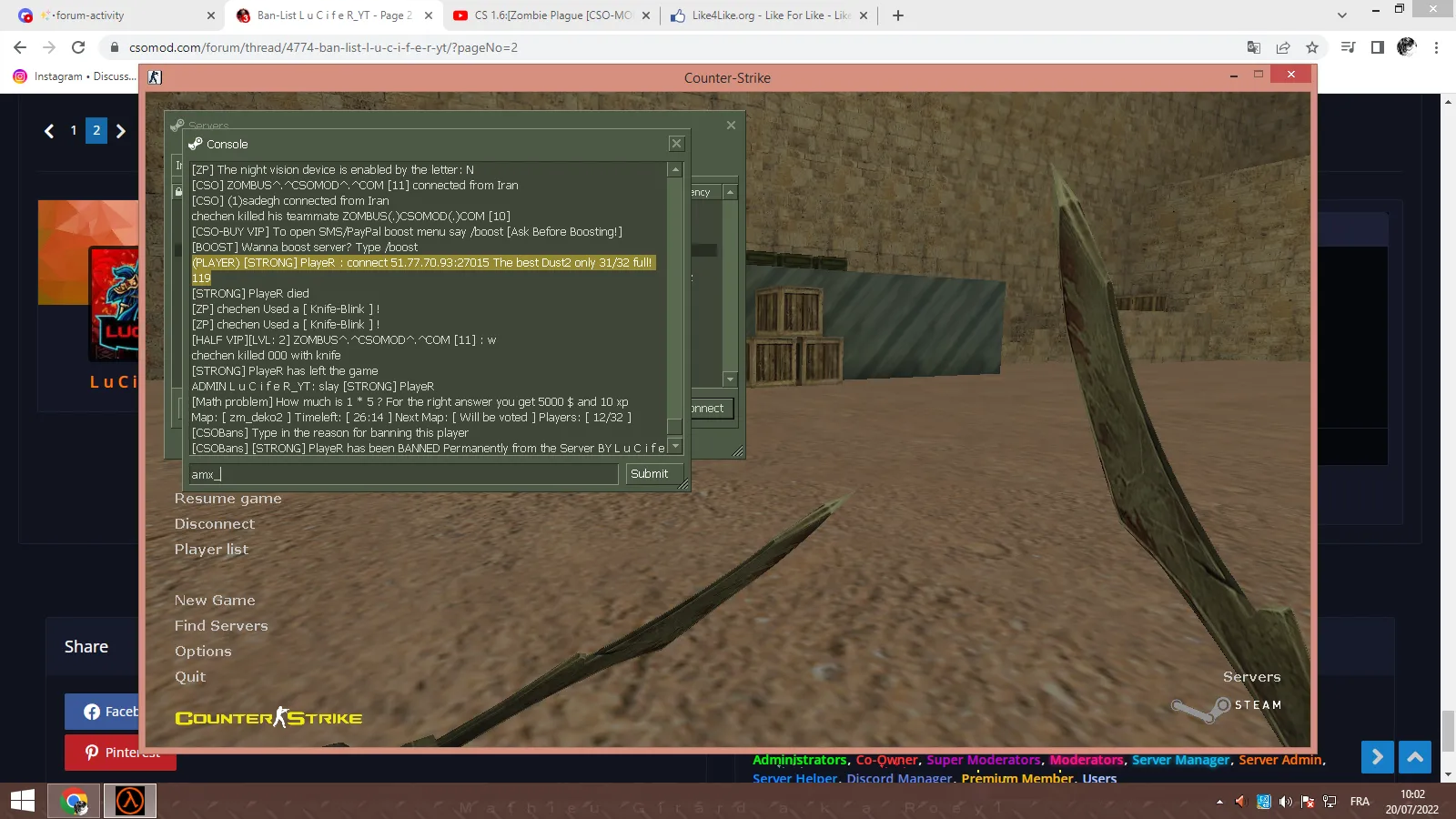Image resolution: width=1456 pixels, height=819 pixels.
Task: Share this page from the address bar
Action: pos(1283,47)
